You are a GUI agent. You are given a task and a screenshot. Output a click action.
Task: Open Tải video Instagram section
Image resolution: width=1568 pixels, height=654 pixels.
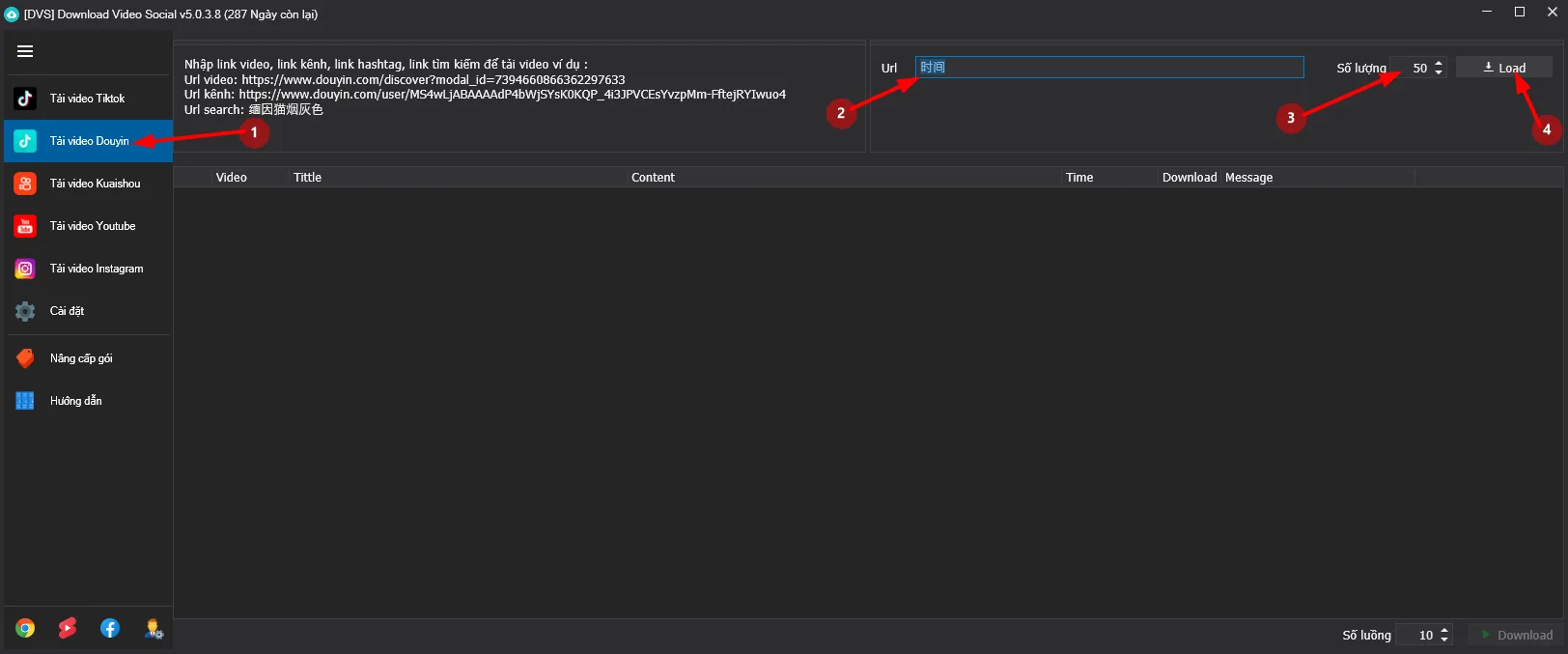click(x=88, y=269)
